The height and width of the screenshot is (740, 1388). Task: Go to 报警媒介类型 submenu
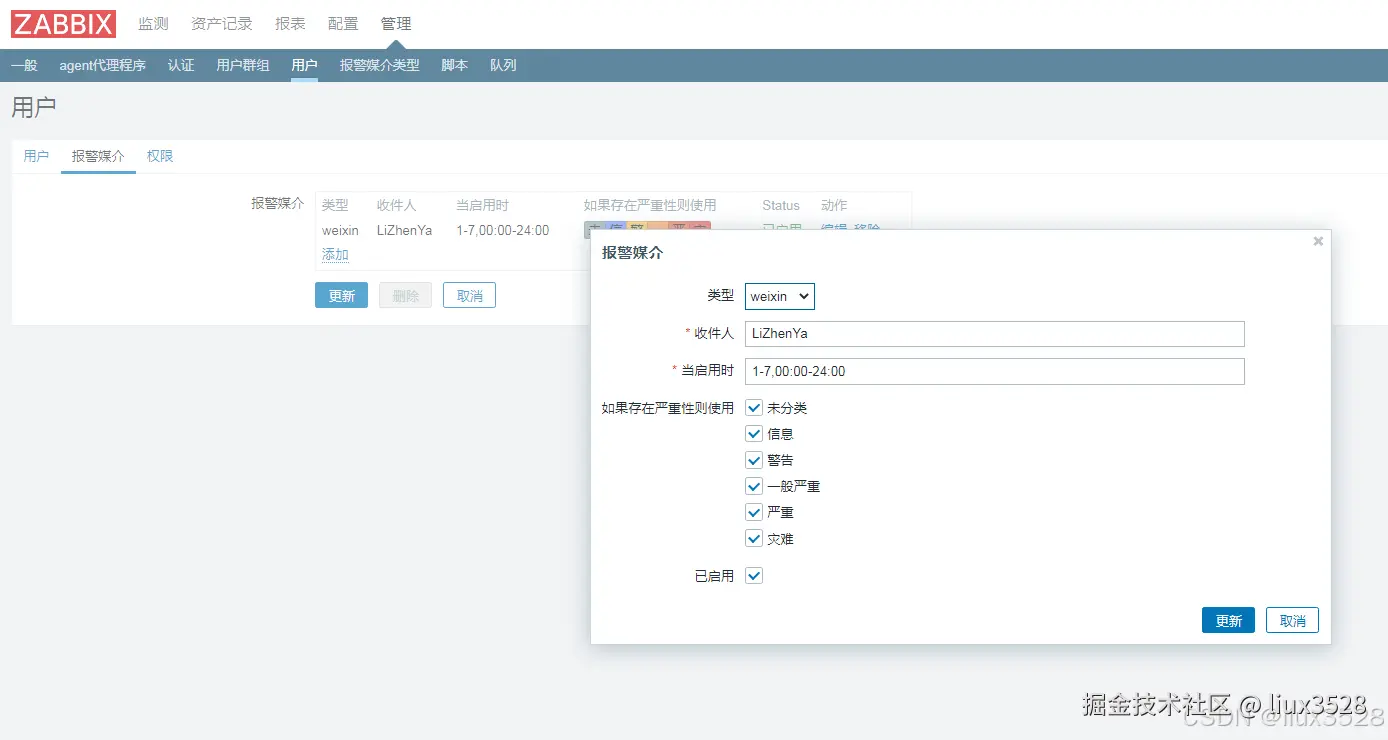(x=380, y=65)
